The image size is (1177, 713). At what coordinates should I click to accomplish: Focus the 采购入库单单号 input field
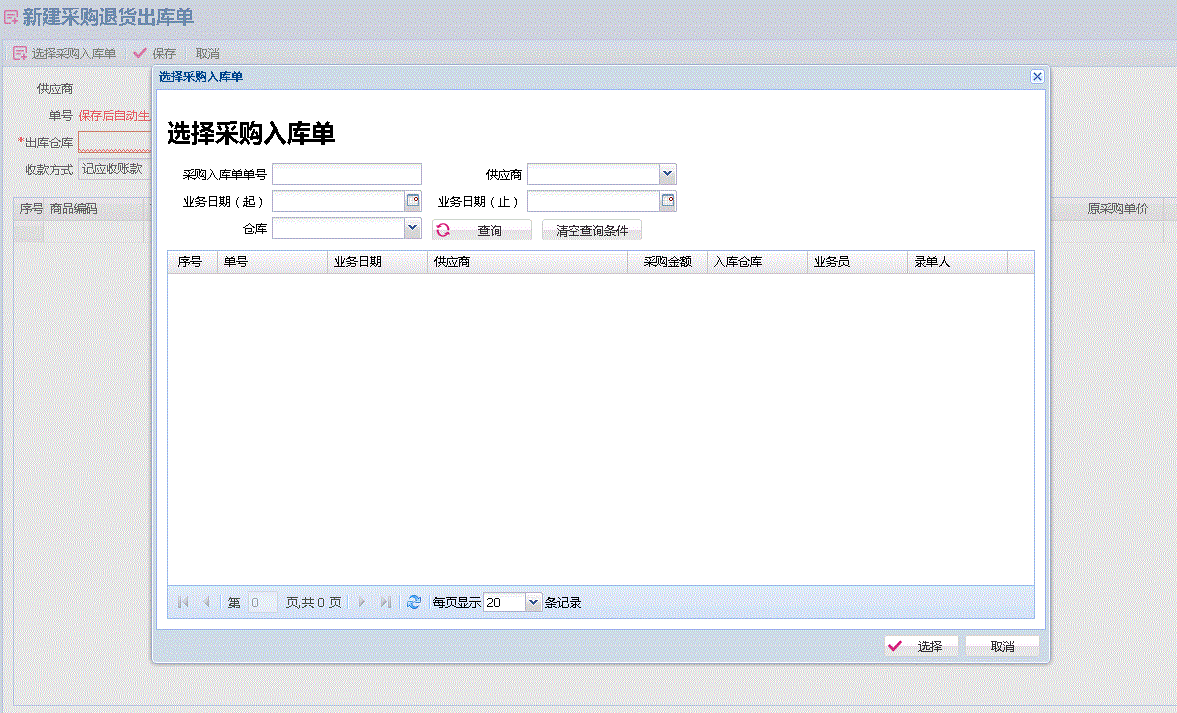347,174
